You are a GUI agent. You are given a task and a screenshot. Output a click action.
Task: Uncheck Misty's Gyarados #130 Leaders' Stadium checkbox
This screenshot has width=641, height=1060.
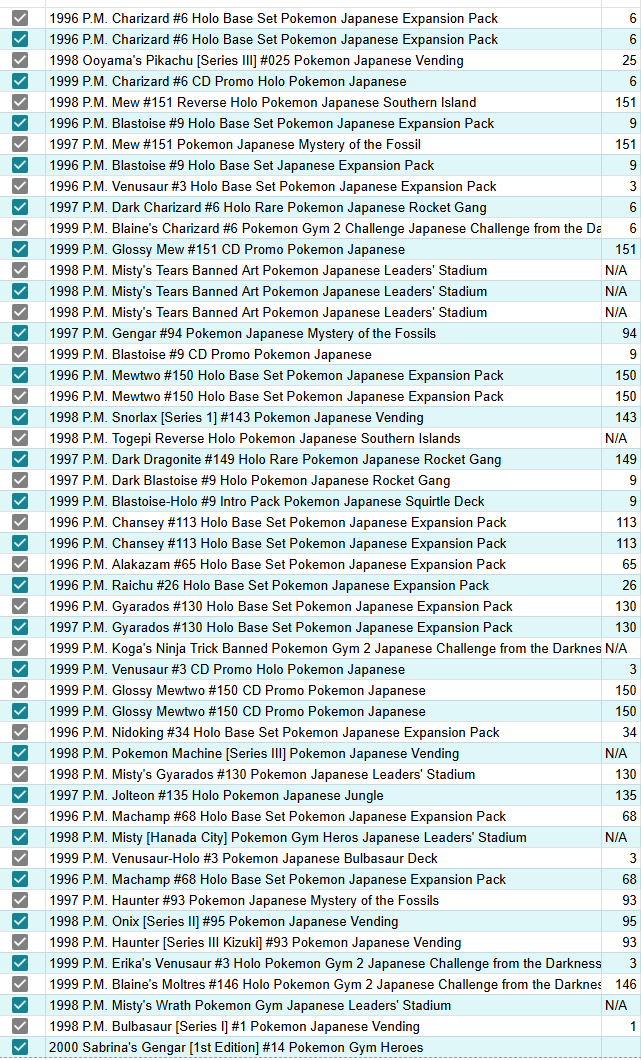20,774
